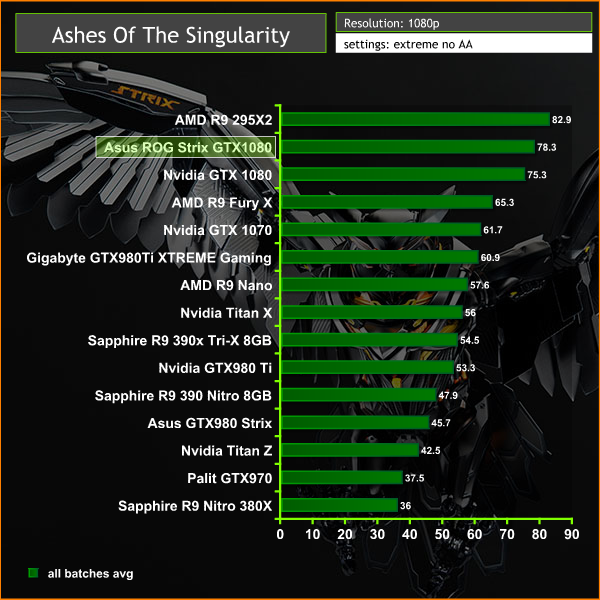600x600 pixels.
Task: Click the 37.5 bar value
Action: (x=414, y=478)
